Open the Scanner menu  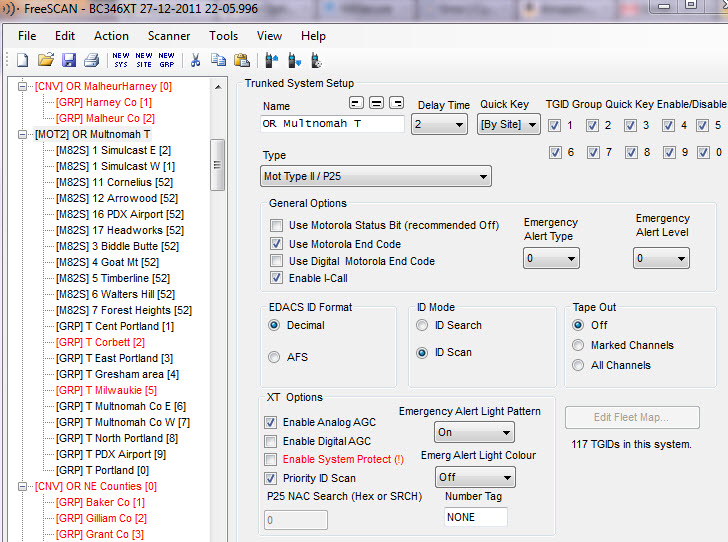(169, 36)
